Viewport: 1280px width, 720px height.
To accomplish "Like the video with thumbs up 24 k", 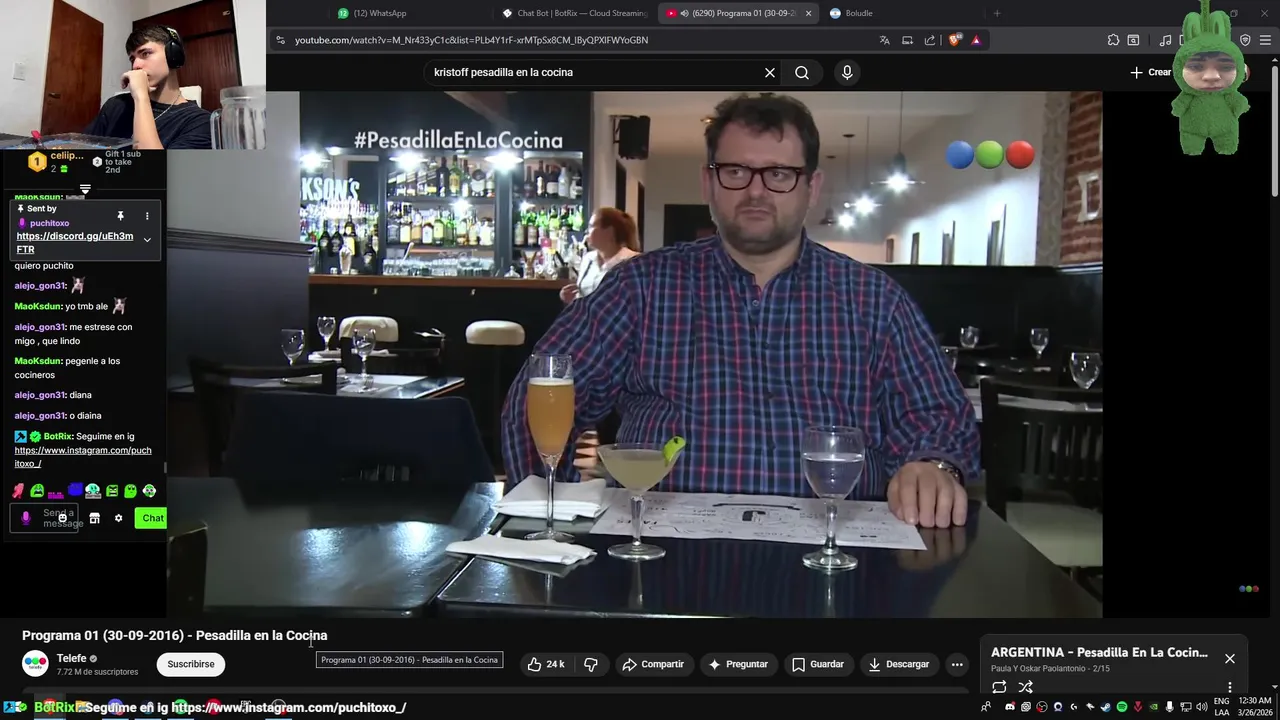I will pyautogui.click(x=546, y=664).
